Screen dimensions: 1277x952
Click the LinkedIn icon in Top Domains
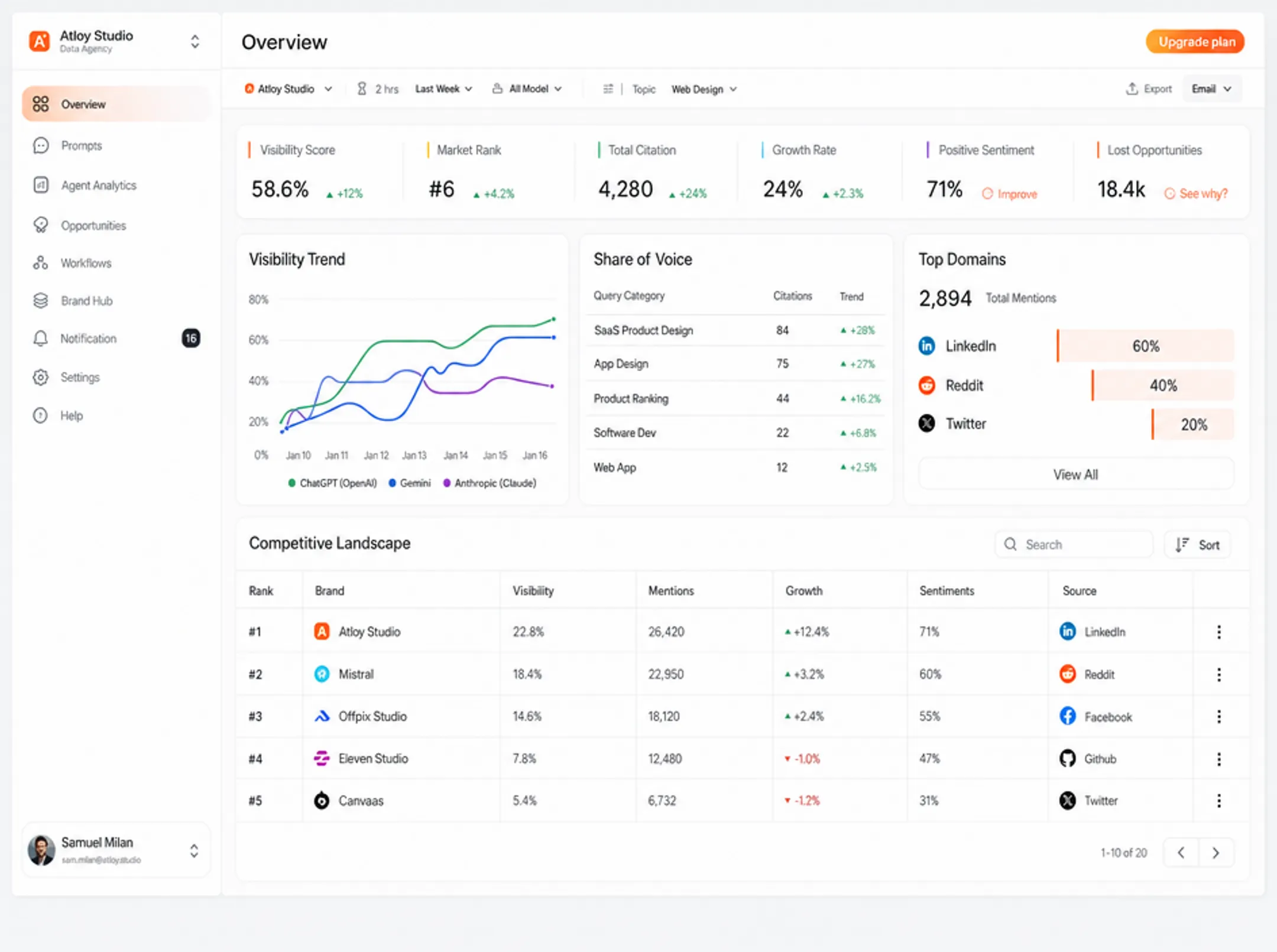(927, 346)
